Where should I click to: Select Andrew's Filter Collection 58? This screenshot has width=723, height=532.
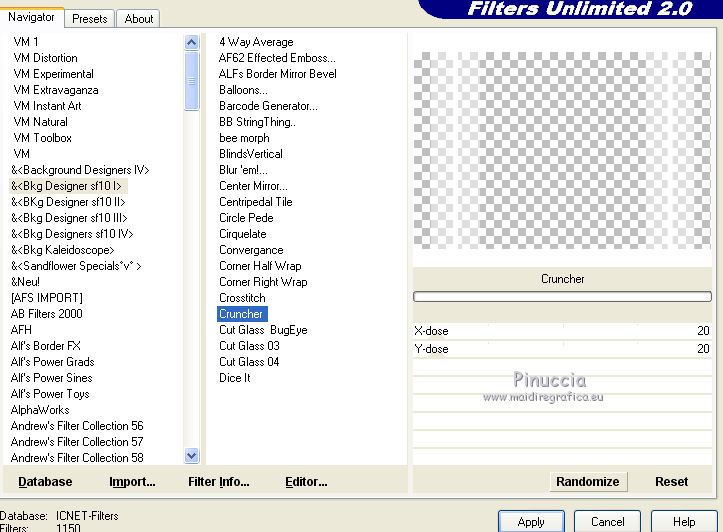77,458
